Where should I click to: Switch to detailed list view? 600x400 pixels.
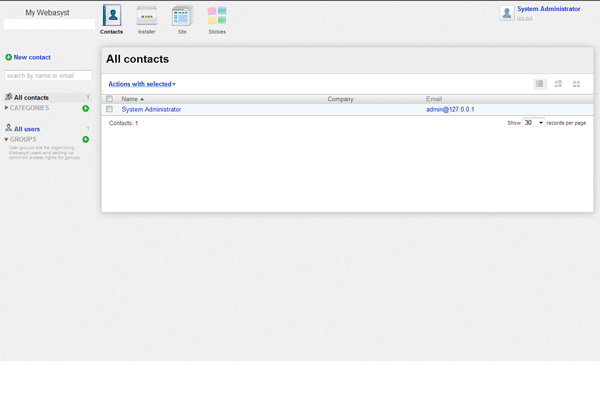558,84
